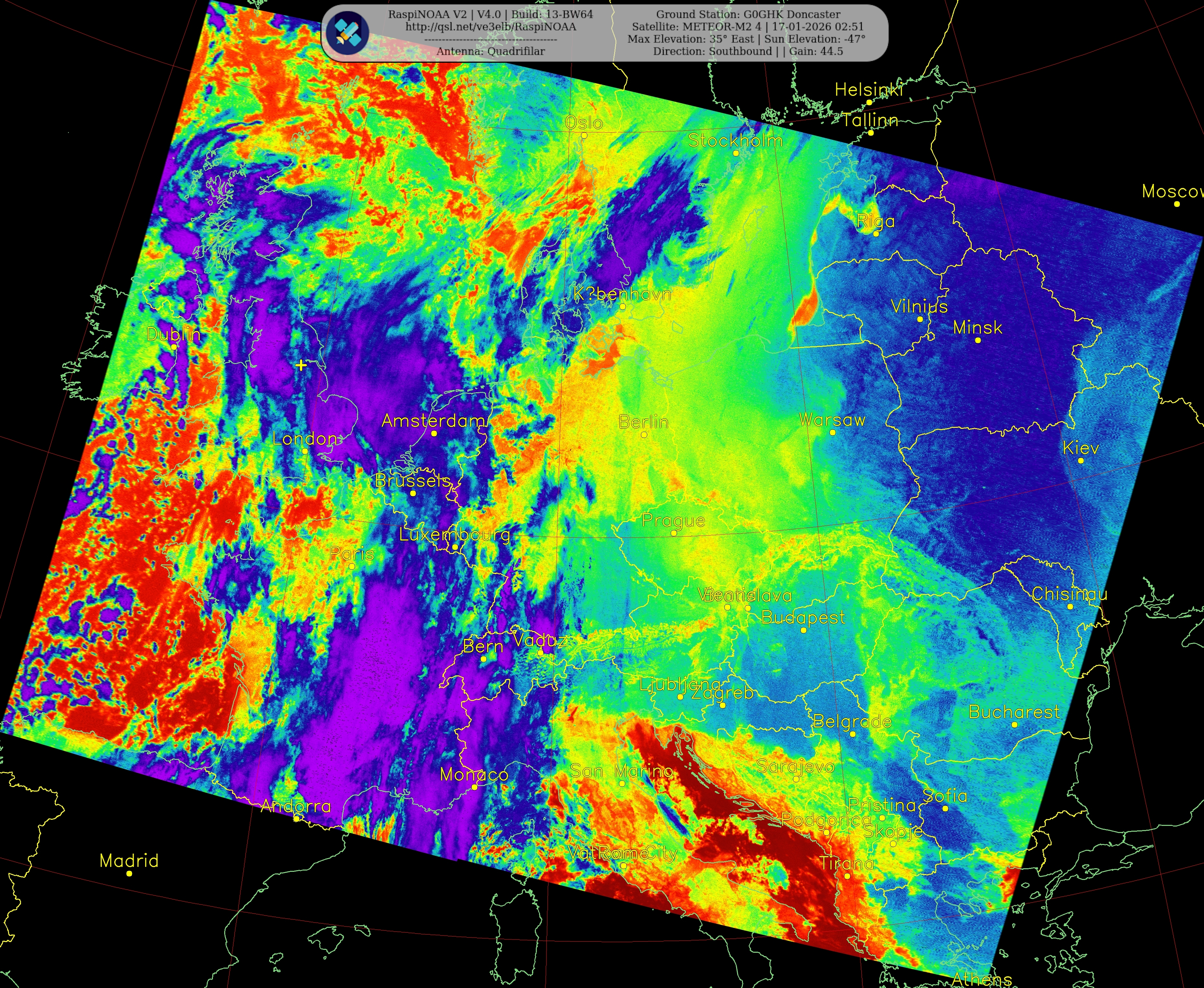Select the Athens city label
This screenshot has height=988, width=1204.
tap(981, 979)
